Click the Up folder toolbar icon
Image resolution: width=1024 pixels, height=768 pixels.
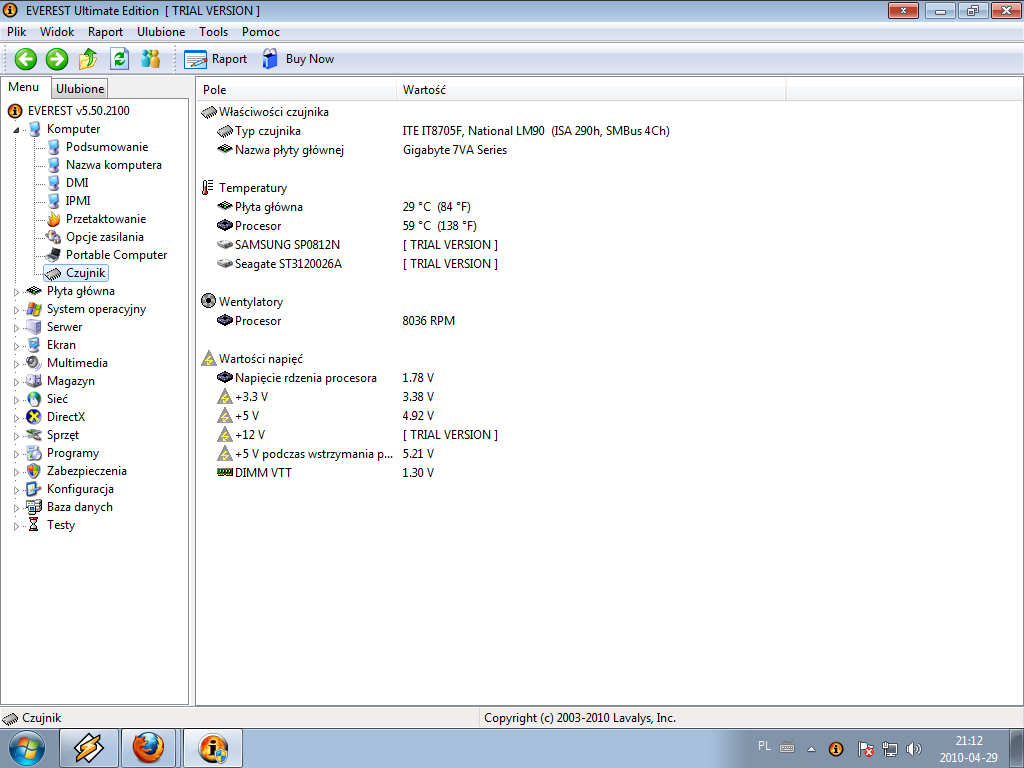88,59
